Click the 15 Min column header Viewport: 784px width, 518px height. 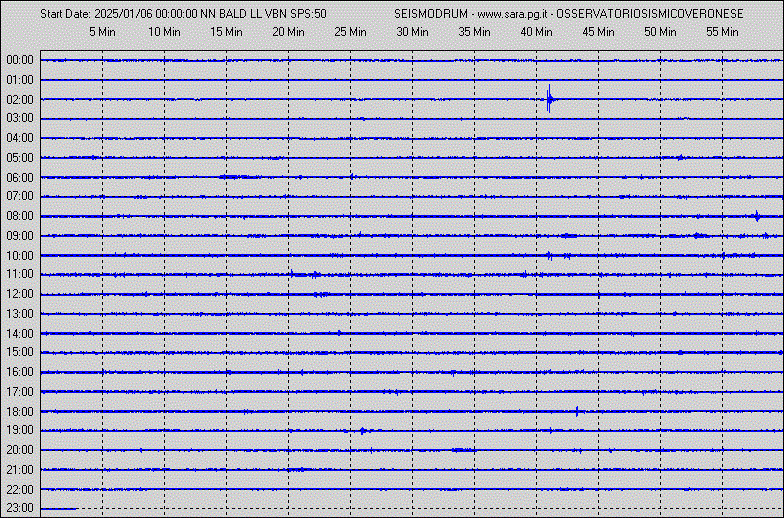pos(226,32)
